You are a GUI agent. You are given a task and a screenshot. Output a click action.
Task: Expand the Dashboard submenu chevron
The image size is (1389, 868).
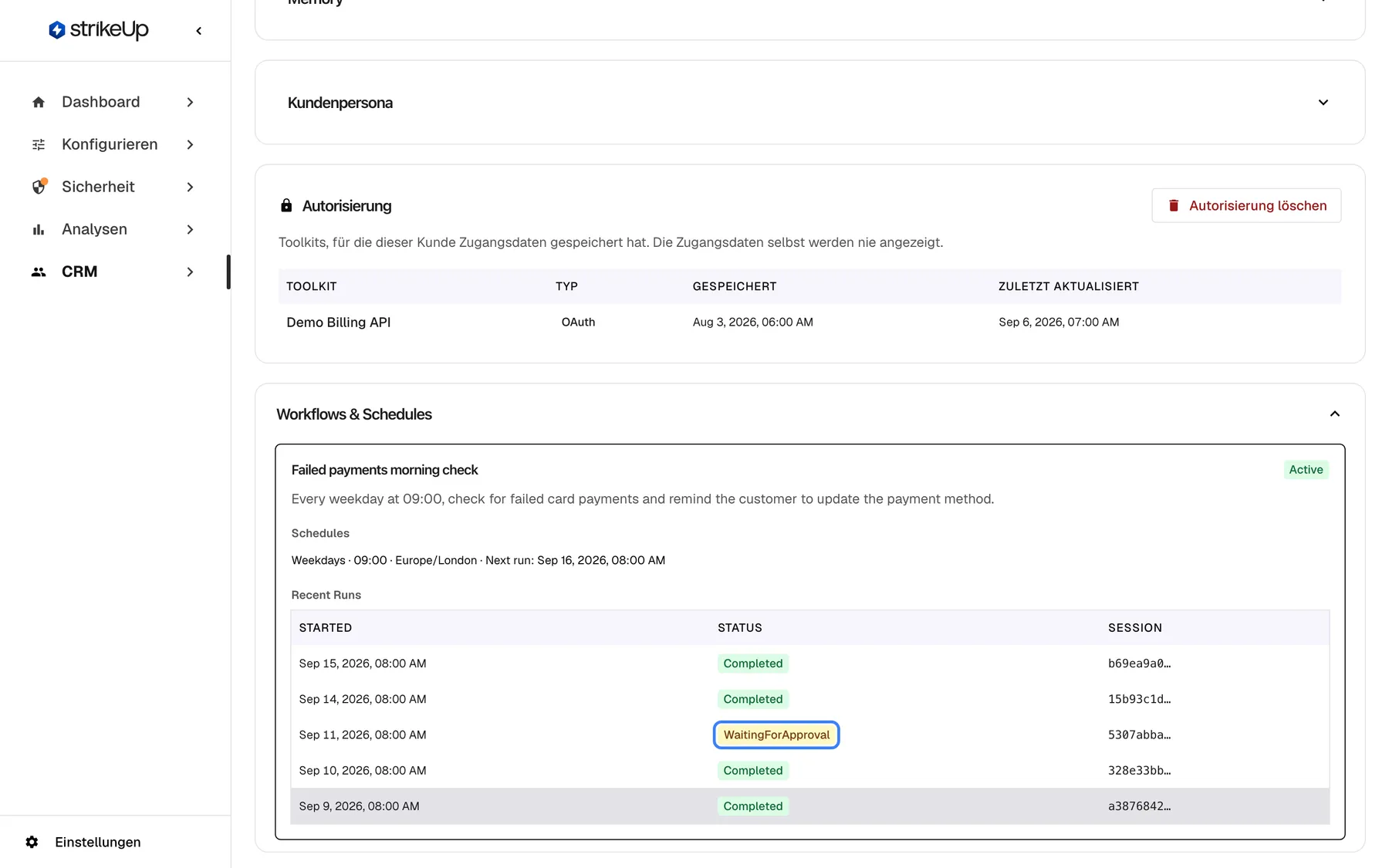click(x=190, y=102)
